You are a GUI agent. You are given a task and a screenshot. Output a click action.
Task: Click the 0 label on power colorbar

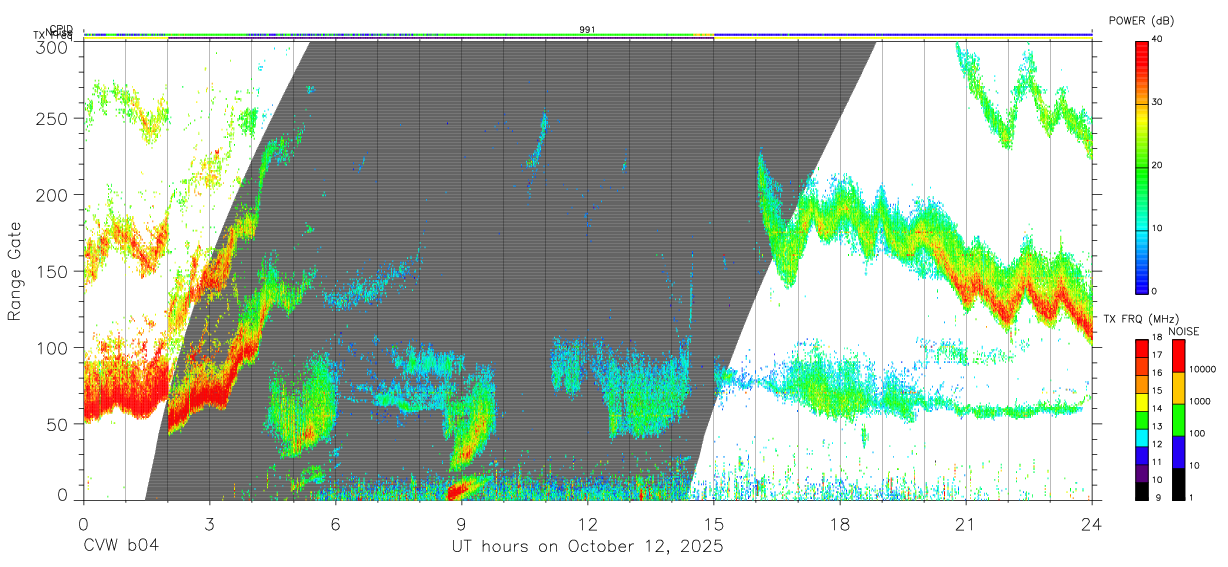[1154, 291]
